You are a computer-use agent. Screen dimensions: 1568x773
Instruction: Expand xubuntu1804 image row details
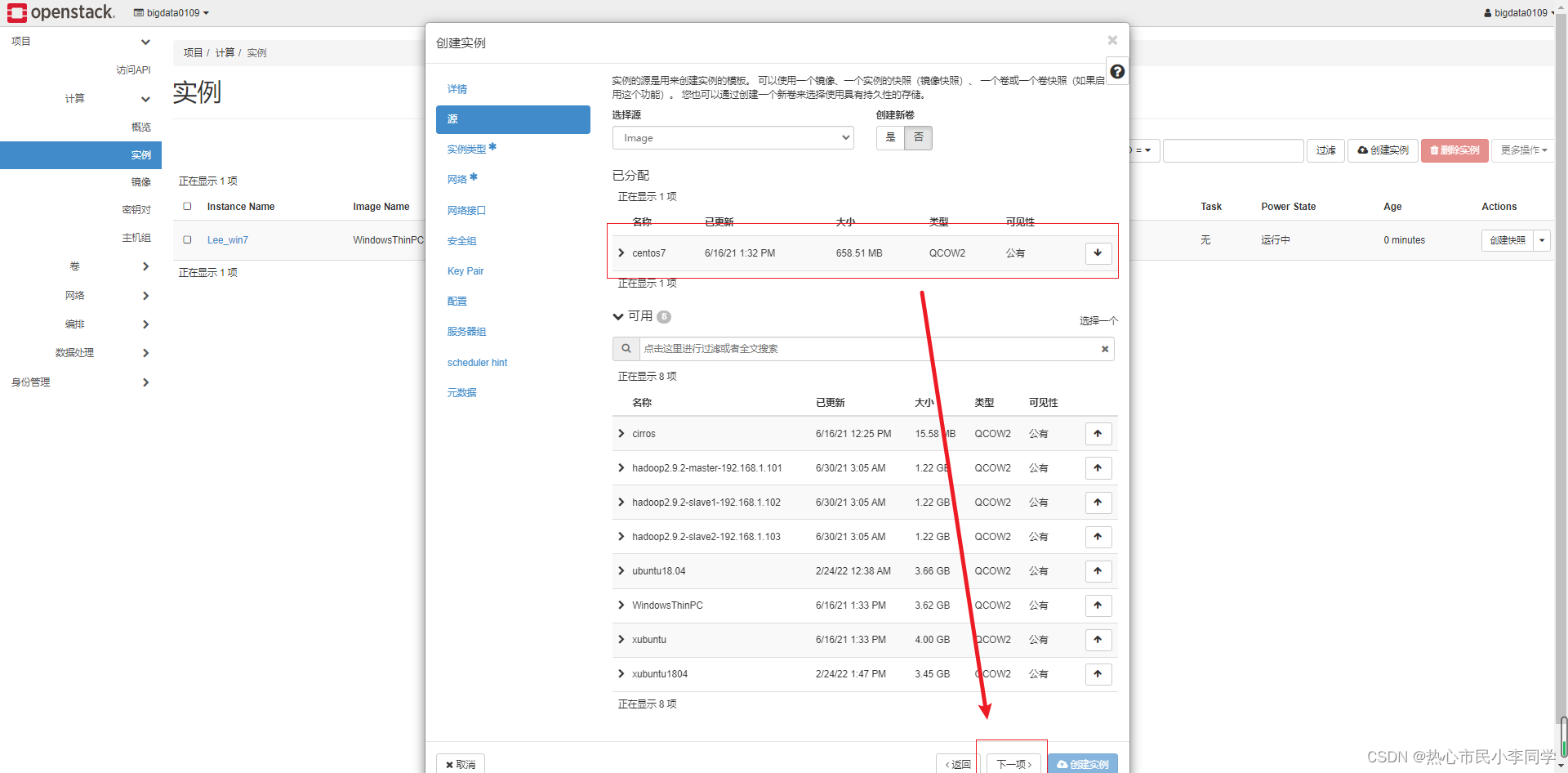click(x=621, y=674)
